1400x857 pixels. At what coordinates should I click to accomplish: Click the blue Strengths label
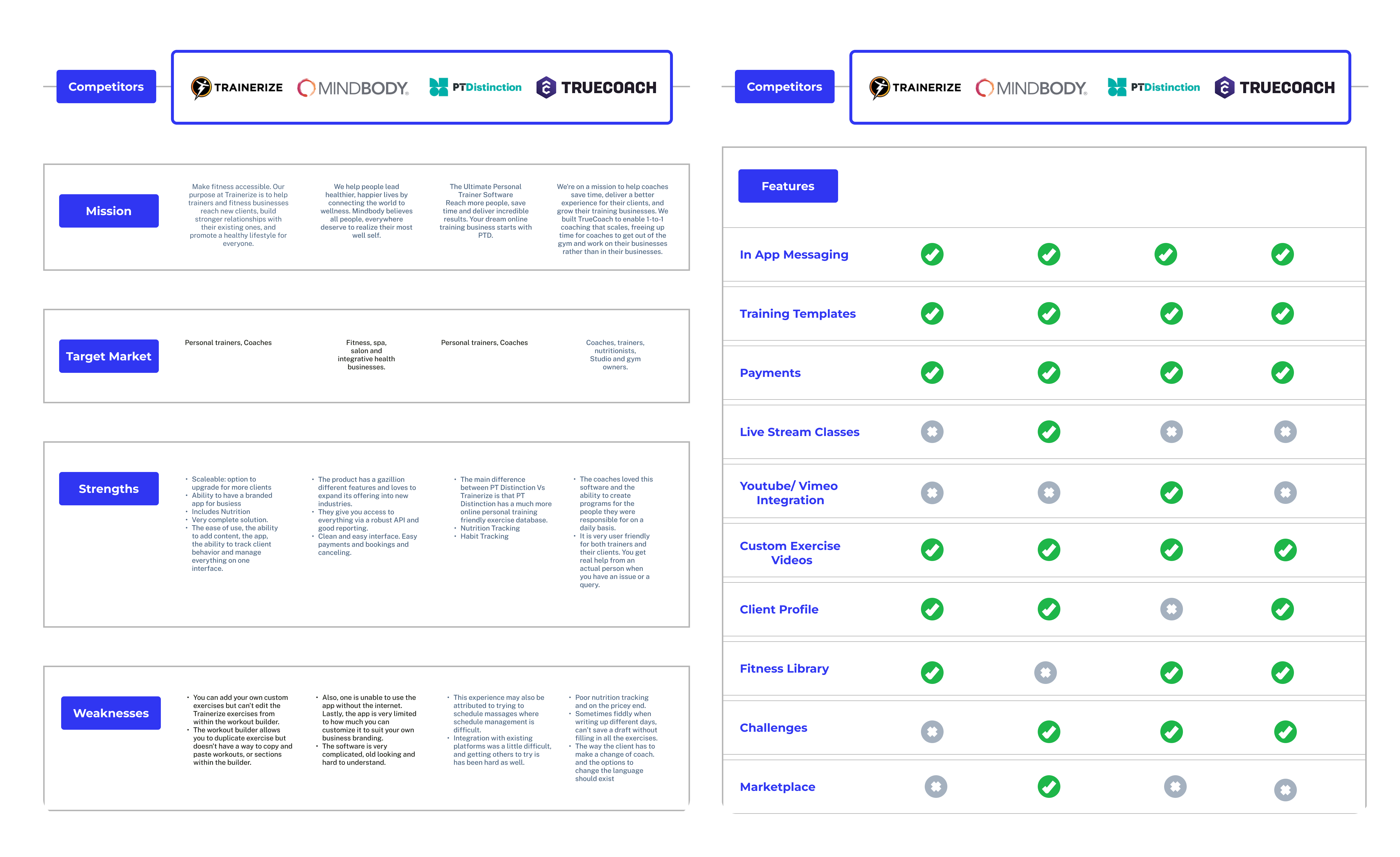109,489
